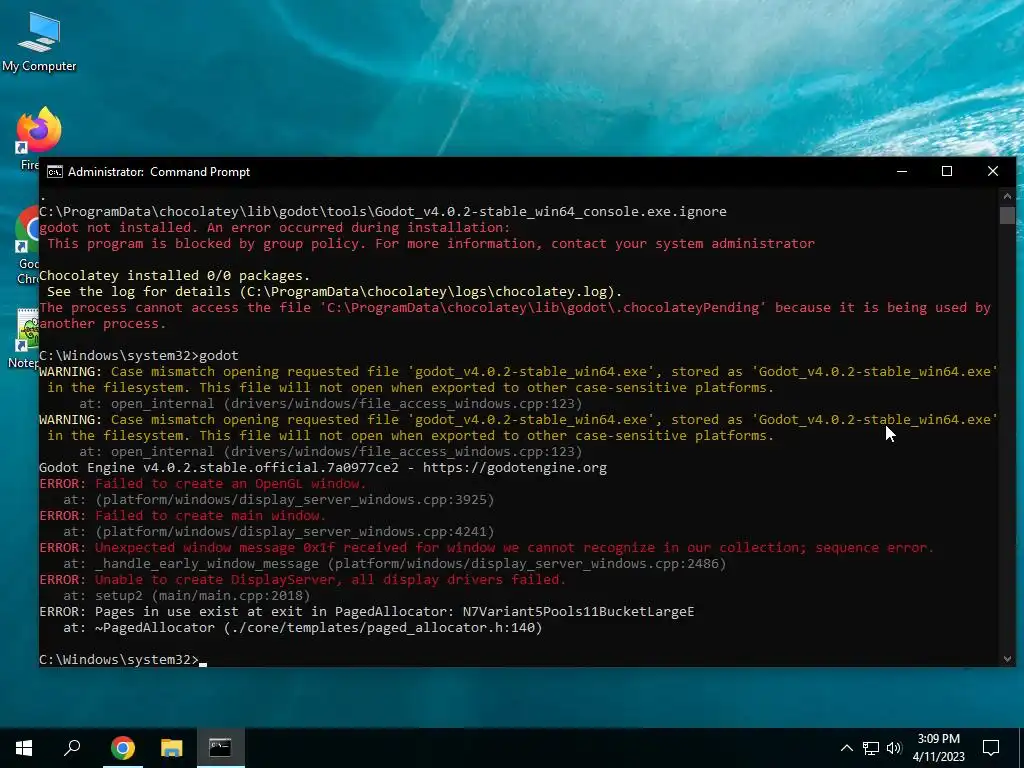Click the 'Godot Engine v4.0.2.stable.official' line
Screen dimensions: 1024x768
[x=323, y=468]
